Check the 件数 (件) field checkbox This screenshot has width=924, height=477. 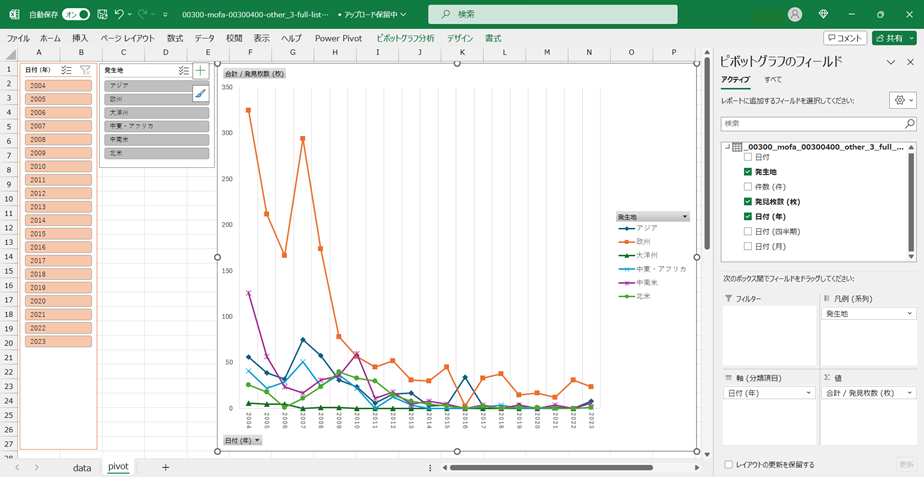(748, 187)
